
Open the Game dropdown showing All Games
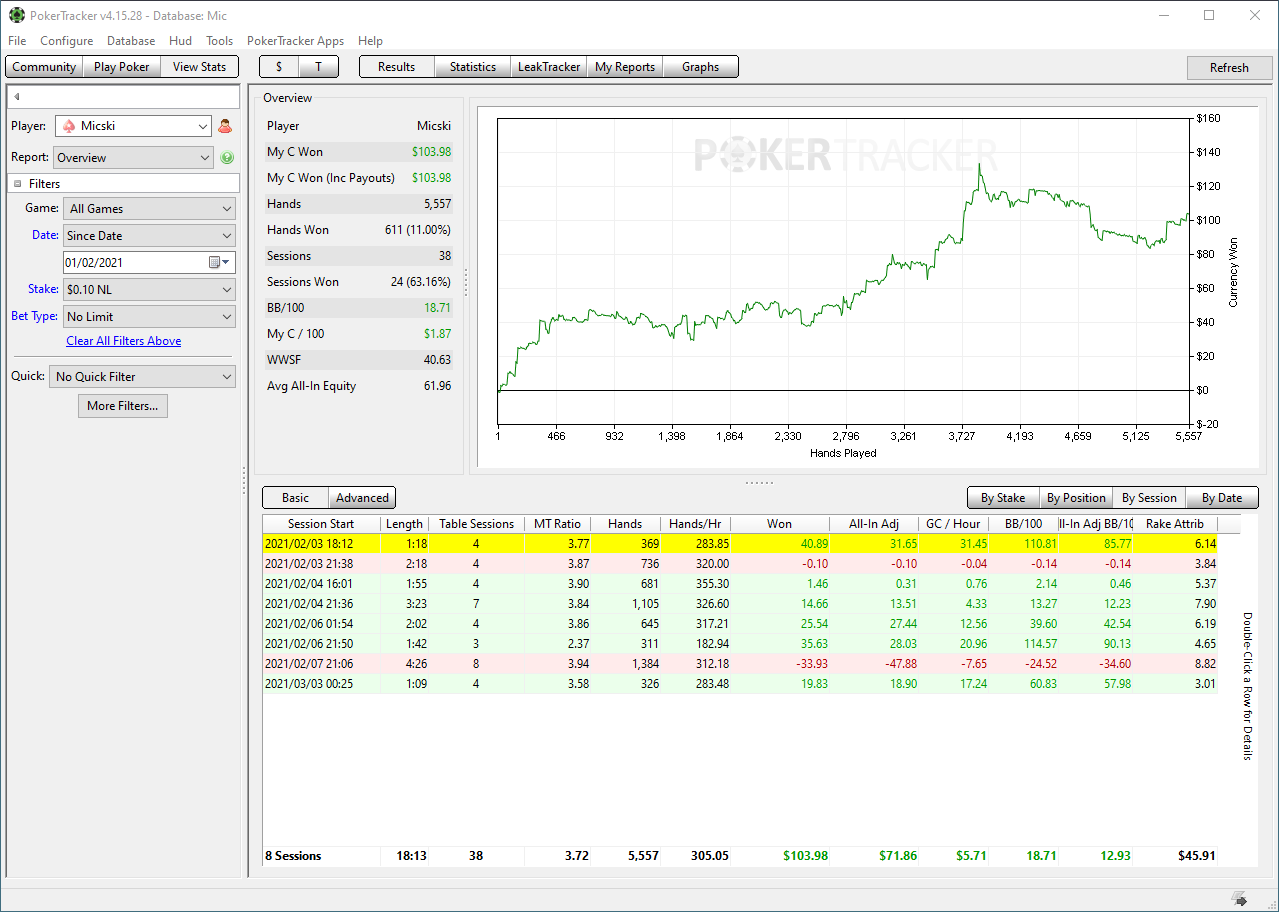149,209
